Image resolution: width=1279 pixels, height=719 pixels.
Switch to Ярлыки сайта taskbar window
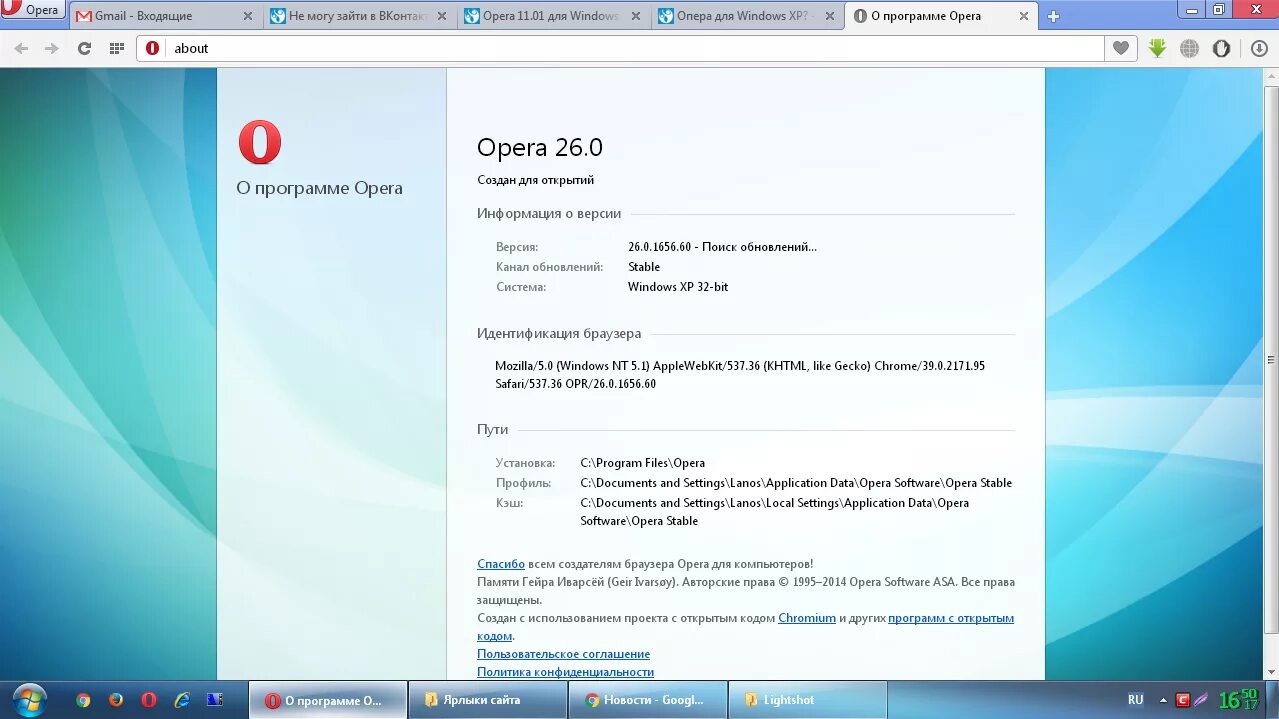487,700
